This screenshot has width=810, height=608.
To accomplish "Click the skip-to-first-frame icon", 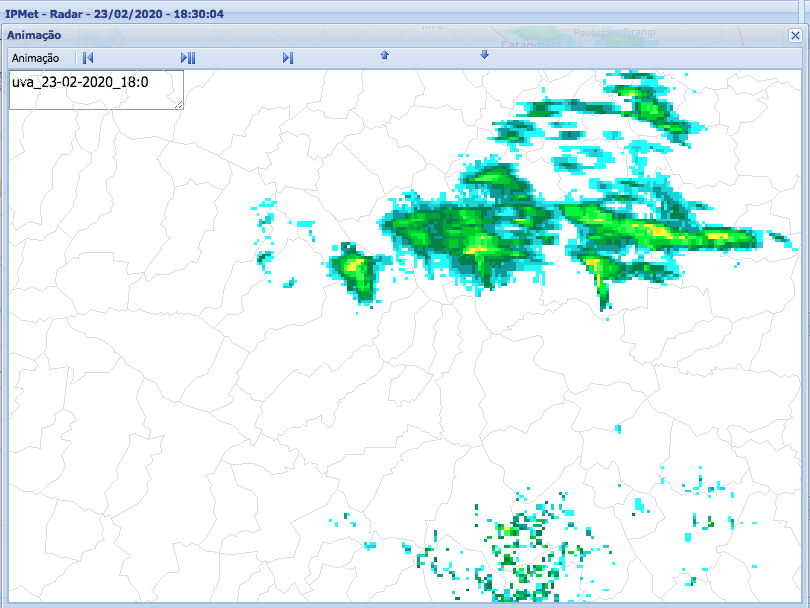I will pyautogui.click(x=89, y=57).
